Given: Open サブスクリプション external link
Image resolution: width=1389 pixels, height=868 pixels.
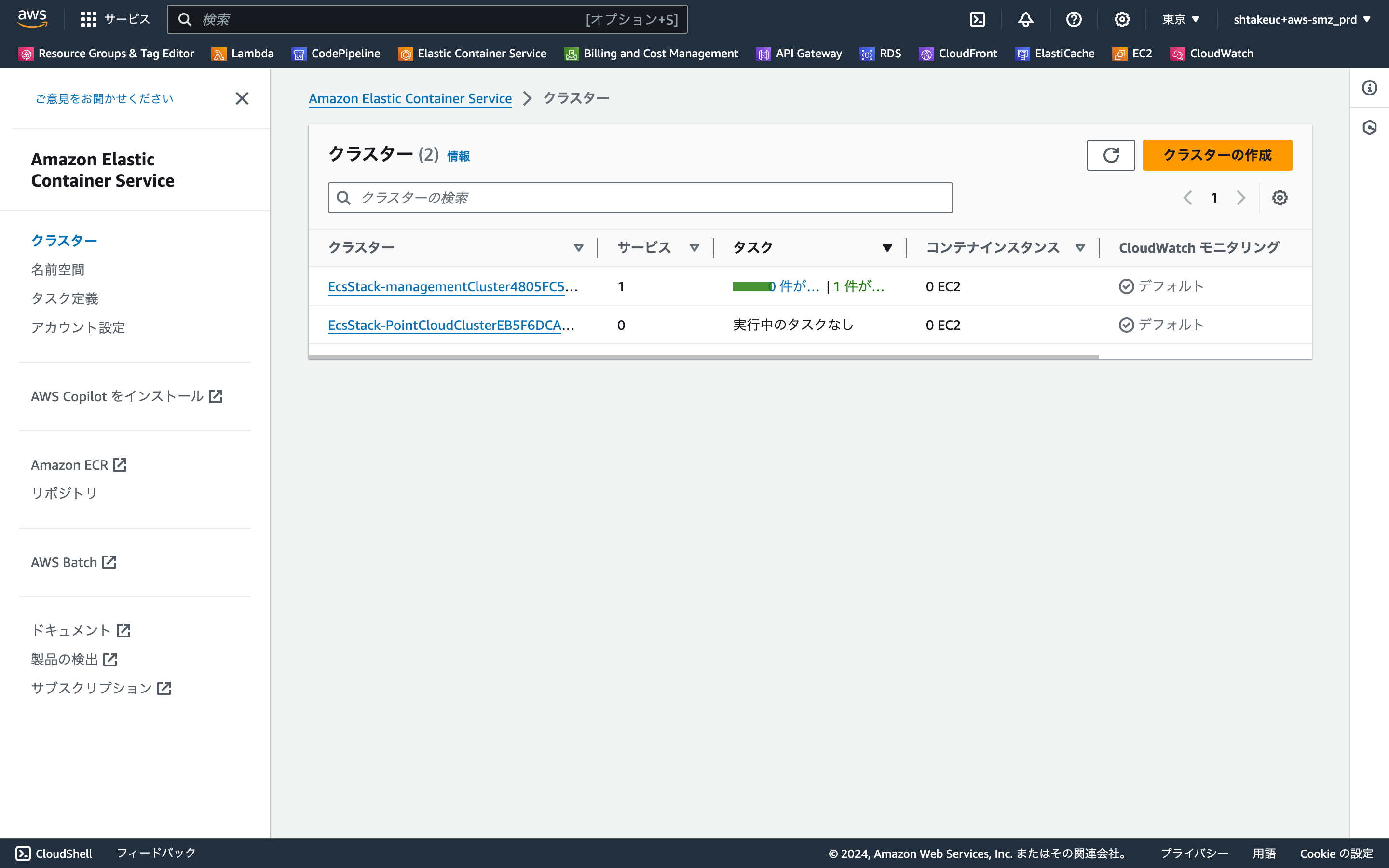Looking at the screenshot, I should [x=101, y=688].
